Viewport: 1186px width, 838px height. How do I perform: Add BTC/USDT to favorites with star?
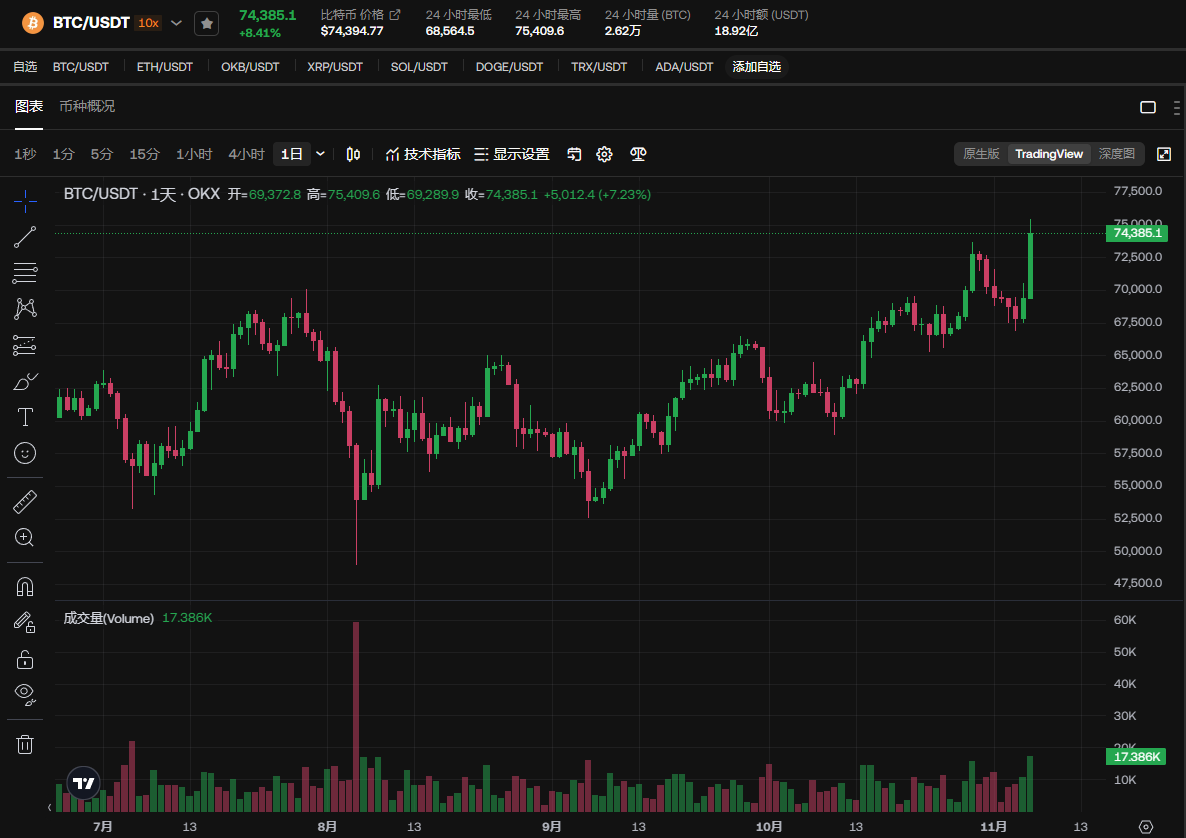tap(206, 23)
